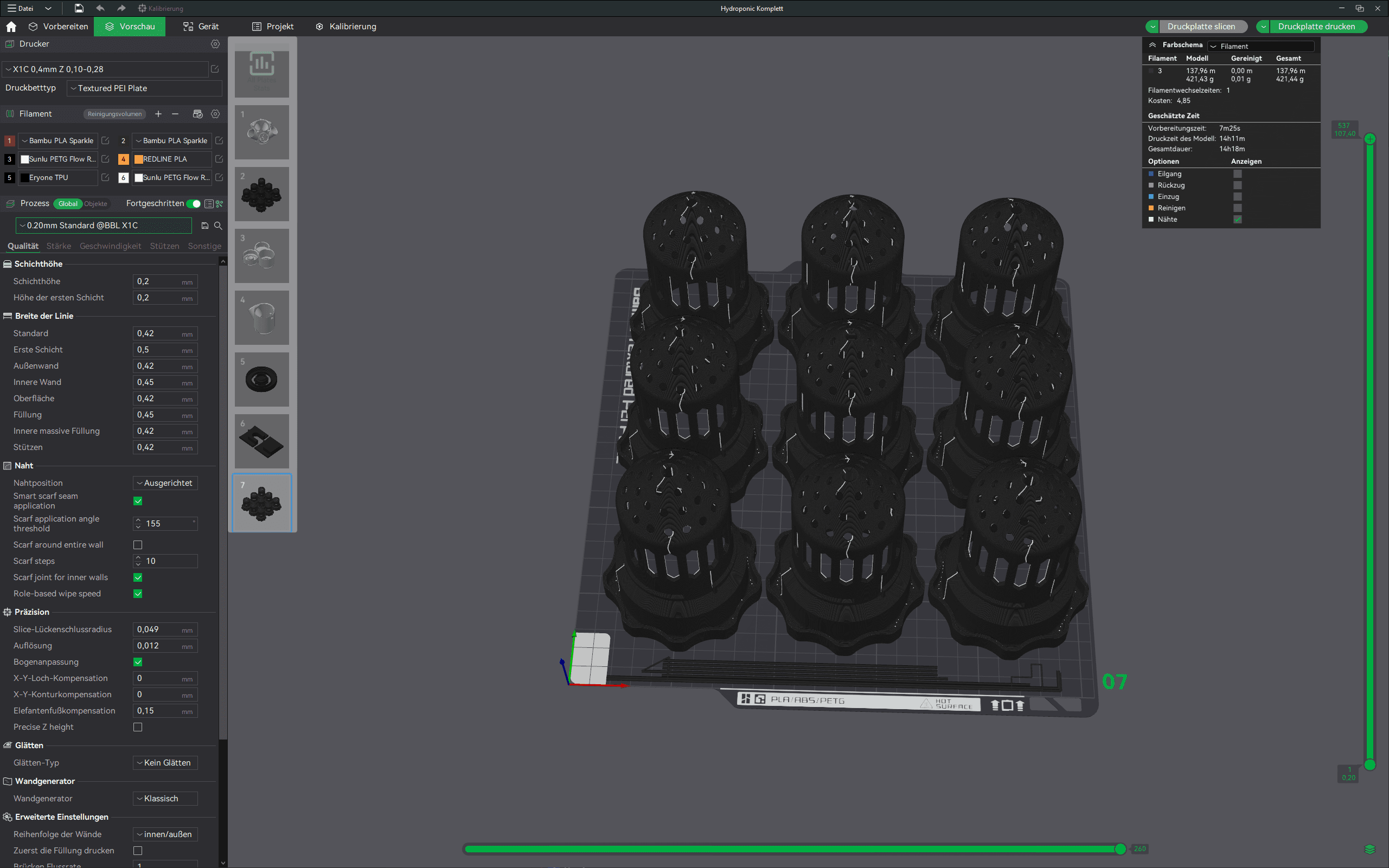Image resolution: width=1389 pixels, height=868 pixels.
Task: Edit filament 4 REDLINE PLA icon
Action: pos(219,159)
